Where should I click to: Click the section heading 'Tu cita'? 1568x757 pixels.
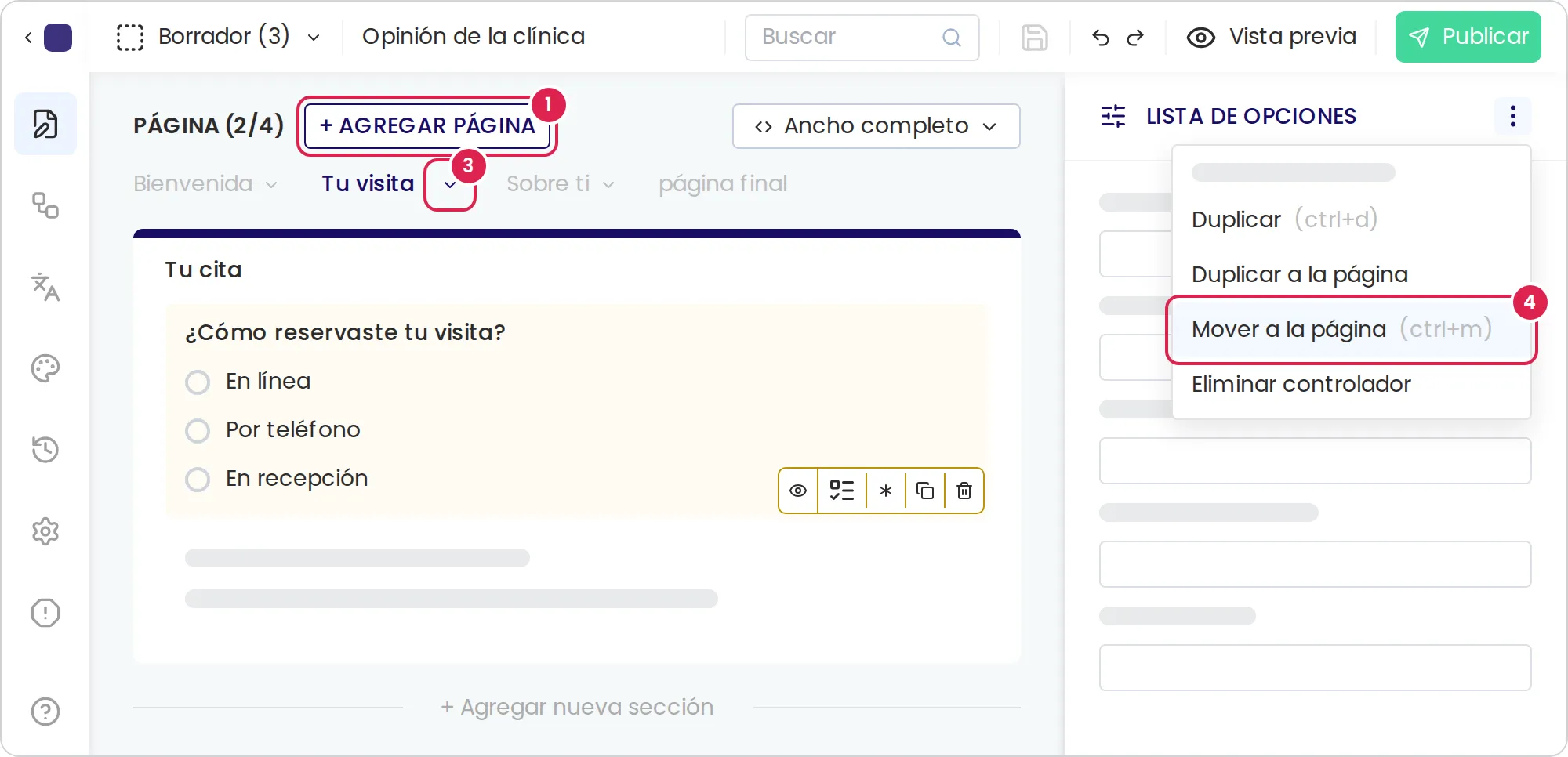tap(203, 270)
